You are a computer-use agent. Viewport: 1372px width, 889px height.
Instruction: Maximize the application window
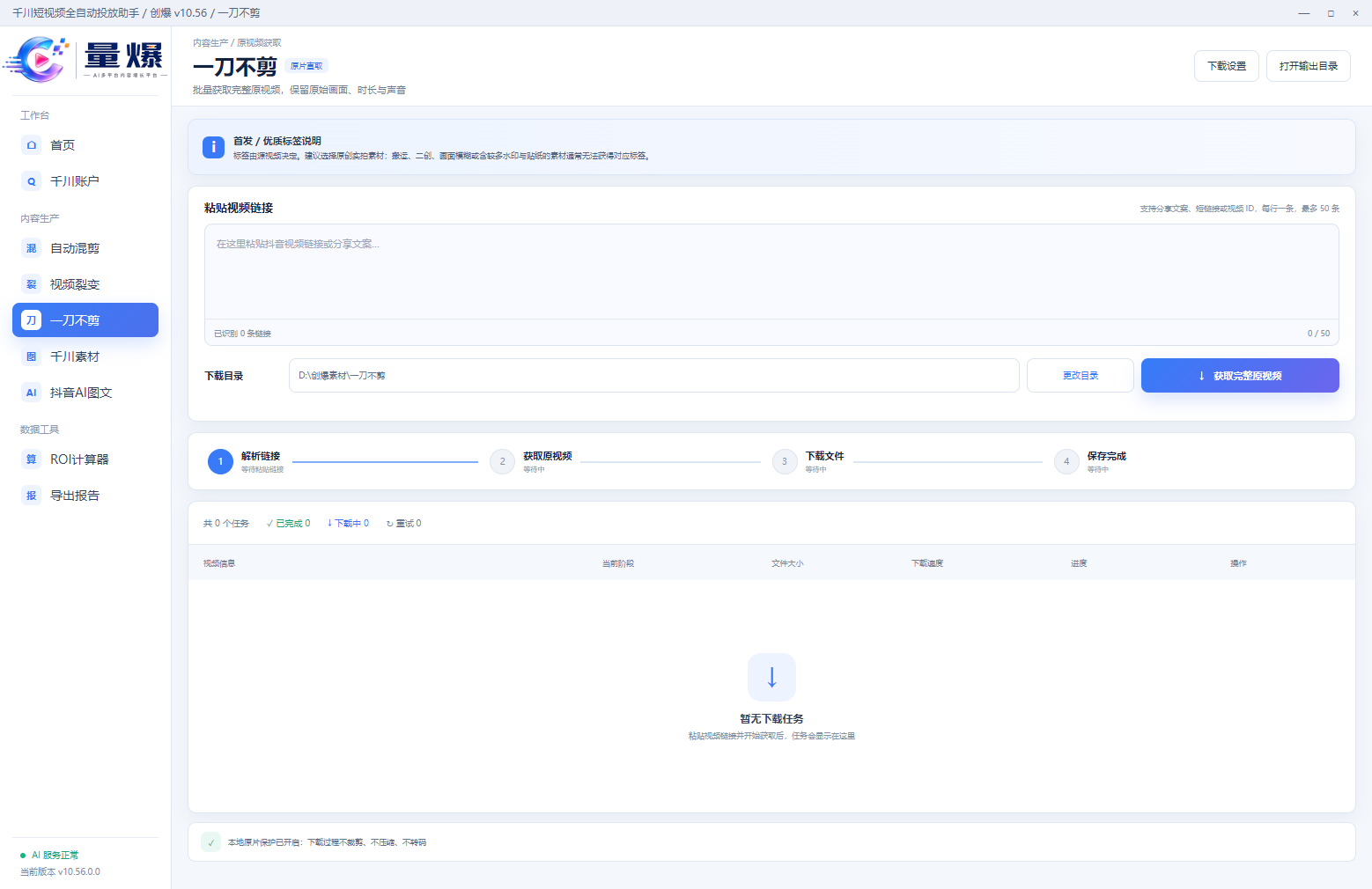tap(1331, 13)
